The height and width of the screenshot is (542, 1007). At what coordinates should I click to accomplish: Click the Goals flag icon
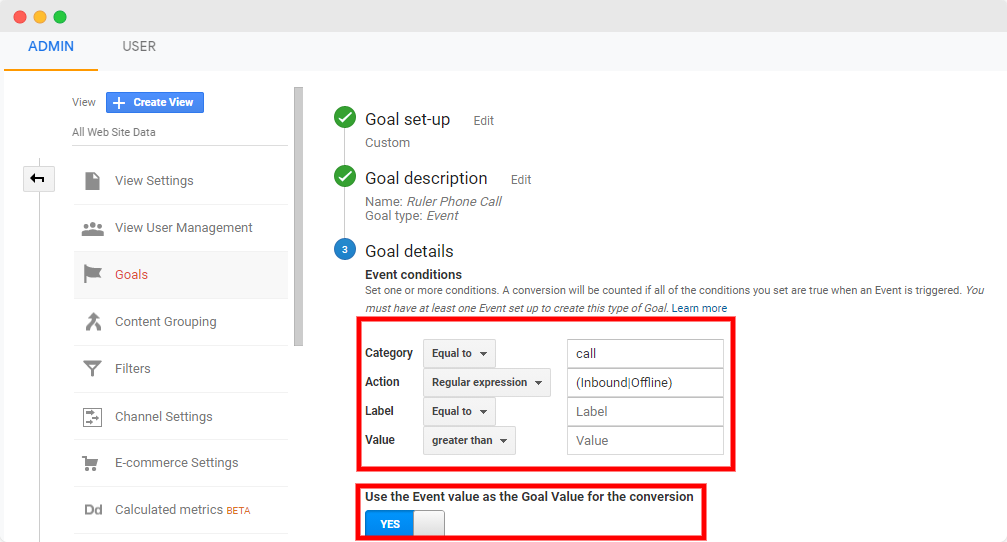(92, 274)
